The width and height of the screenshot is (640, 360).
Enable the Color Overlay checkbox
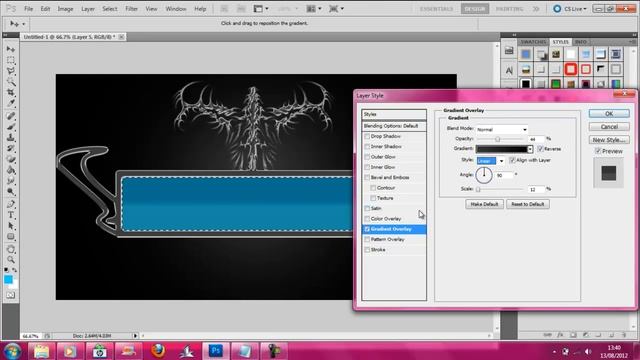[x=367, y=219]
